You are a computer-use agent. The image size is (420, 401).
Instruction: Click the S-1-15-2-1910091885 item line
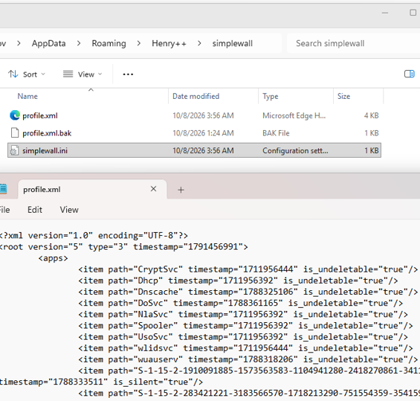pyautogui.click(x=249, y=371)
